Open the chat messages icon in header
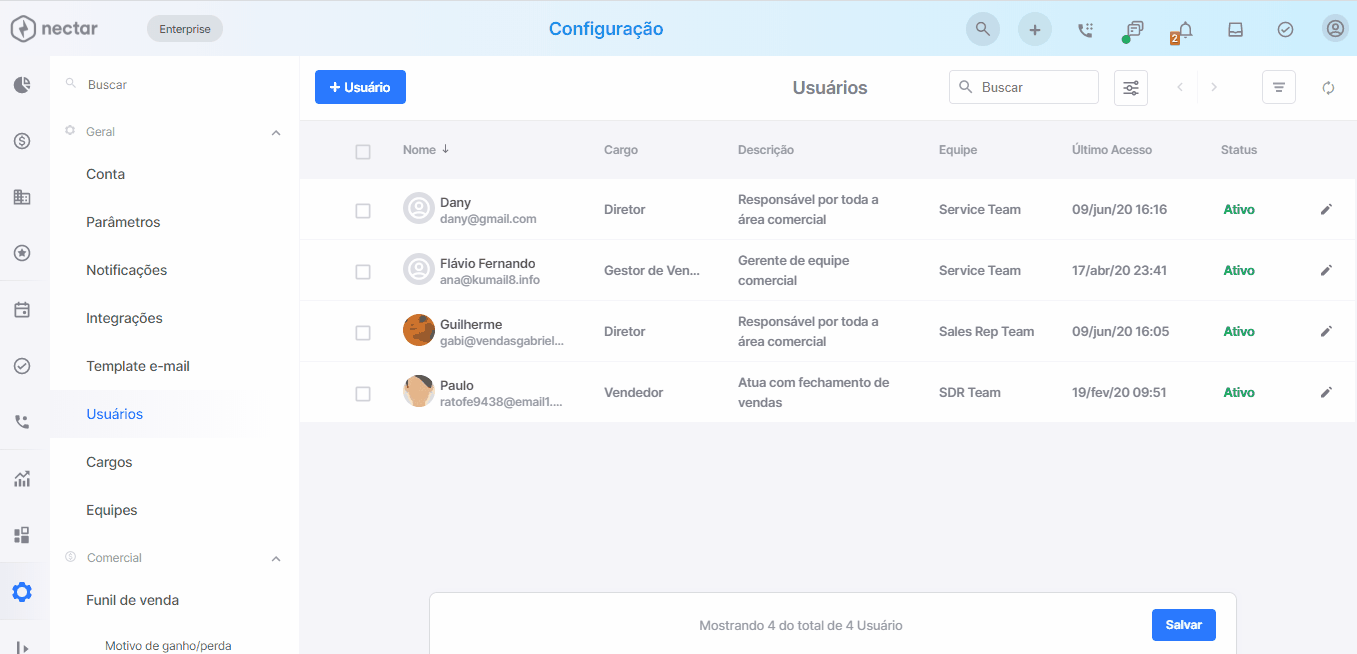 coord(1135,29)
